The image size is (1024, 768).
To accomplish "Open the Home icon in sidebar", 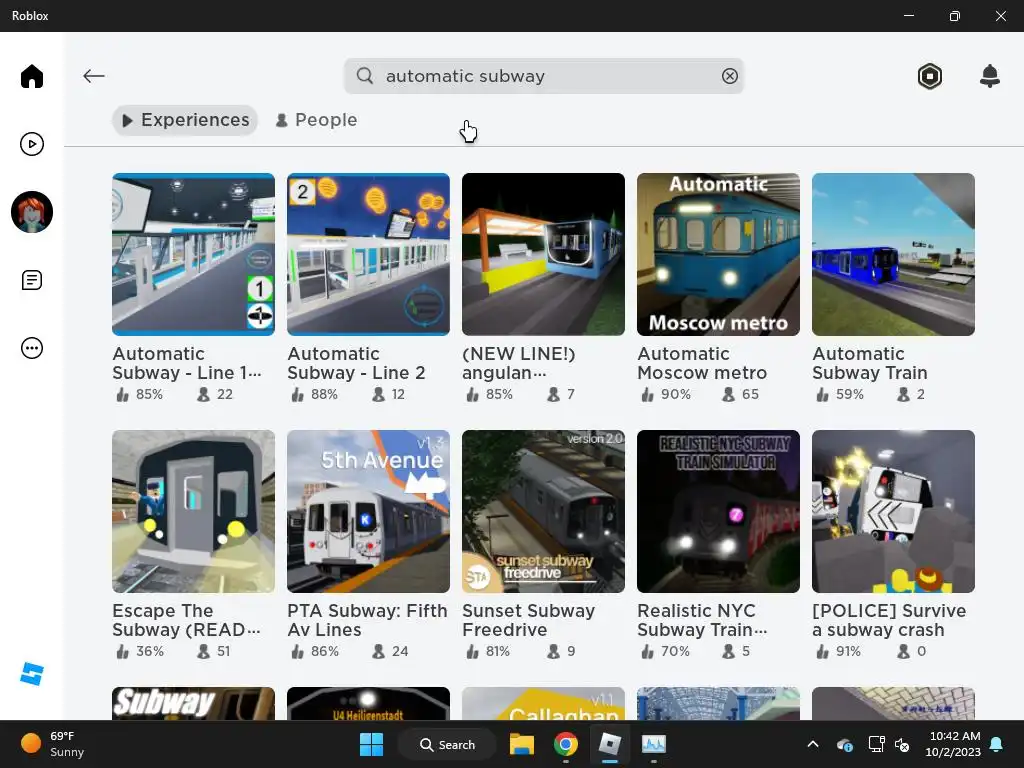I will tap(31, 76).
